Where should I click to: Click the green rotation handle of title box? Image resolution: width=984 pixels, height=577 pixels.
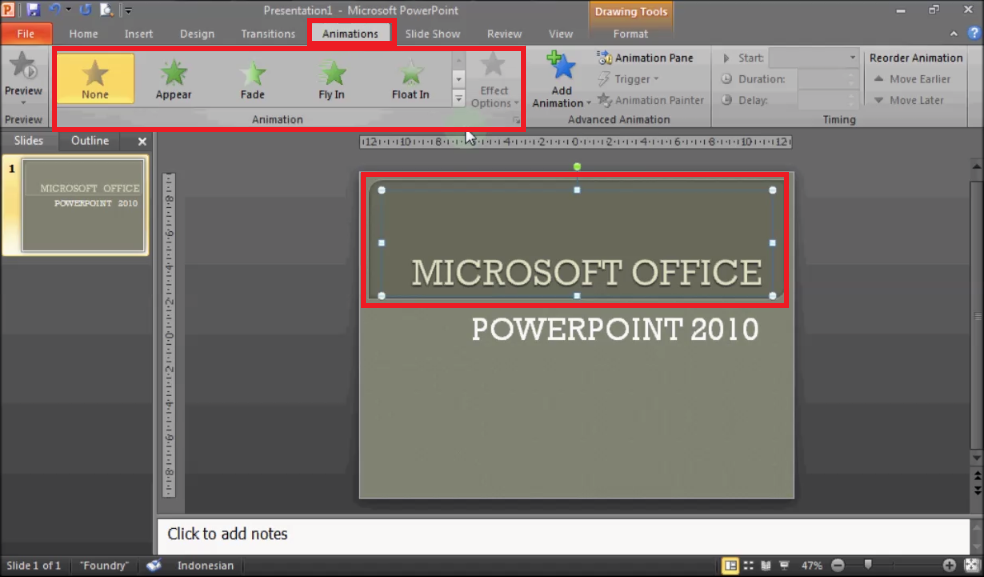coord(577,166)
